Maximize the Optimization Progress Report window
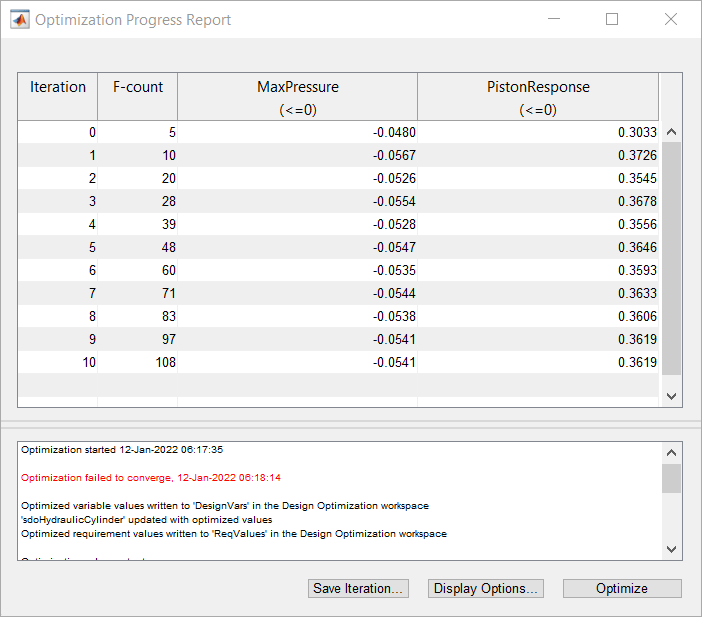 pyautogui.click(x=612, y=19)
